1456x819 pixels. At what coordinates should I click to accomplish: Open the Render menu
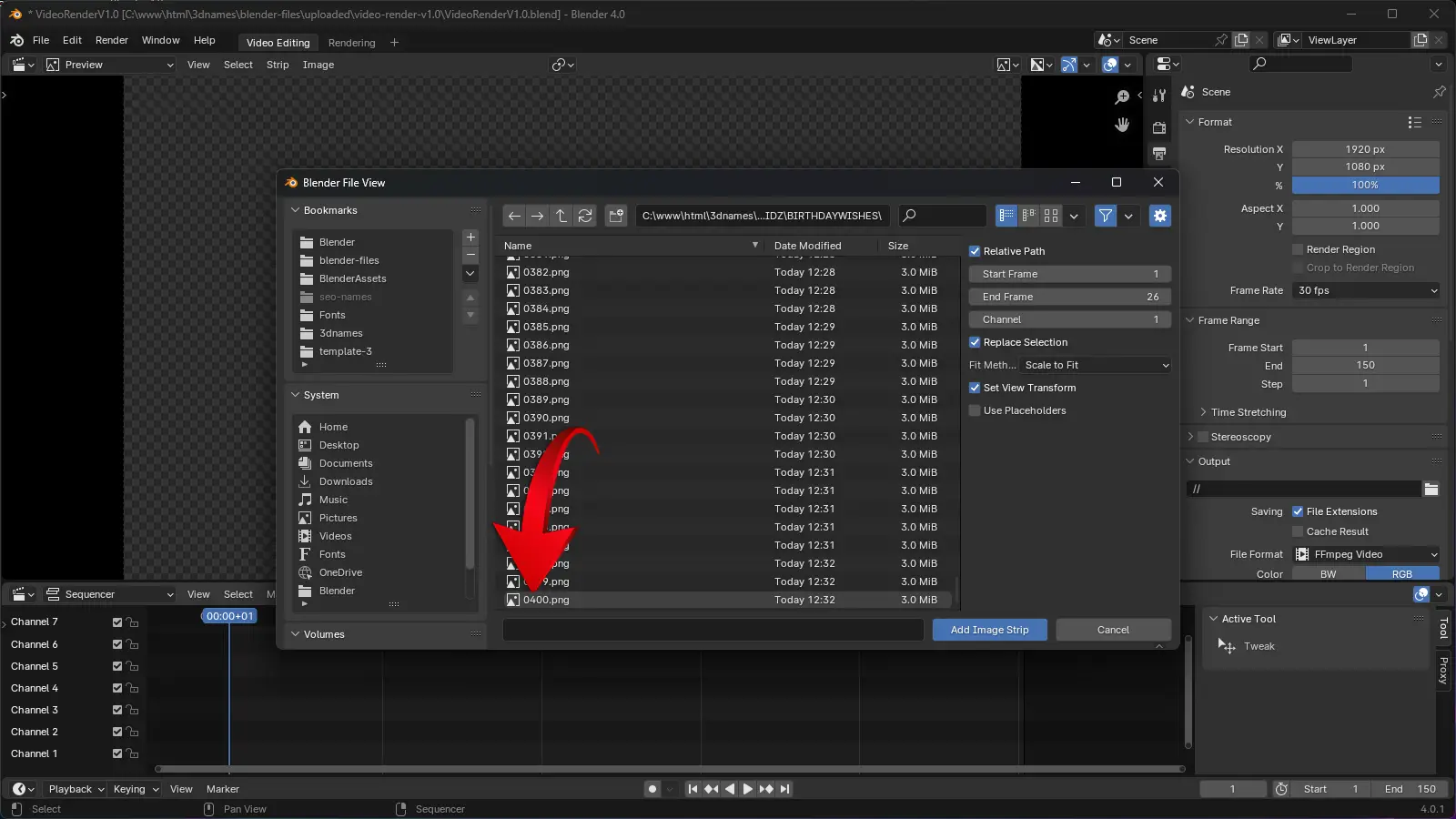(x=112, y=40)
